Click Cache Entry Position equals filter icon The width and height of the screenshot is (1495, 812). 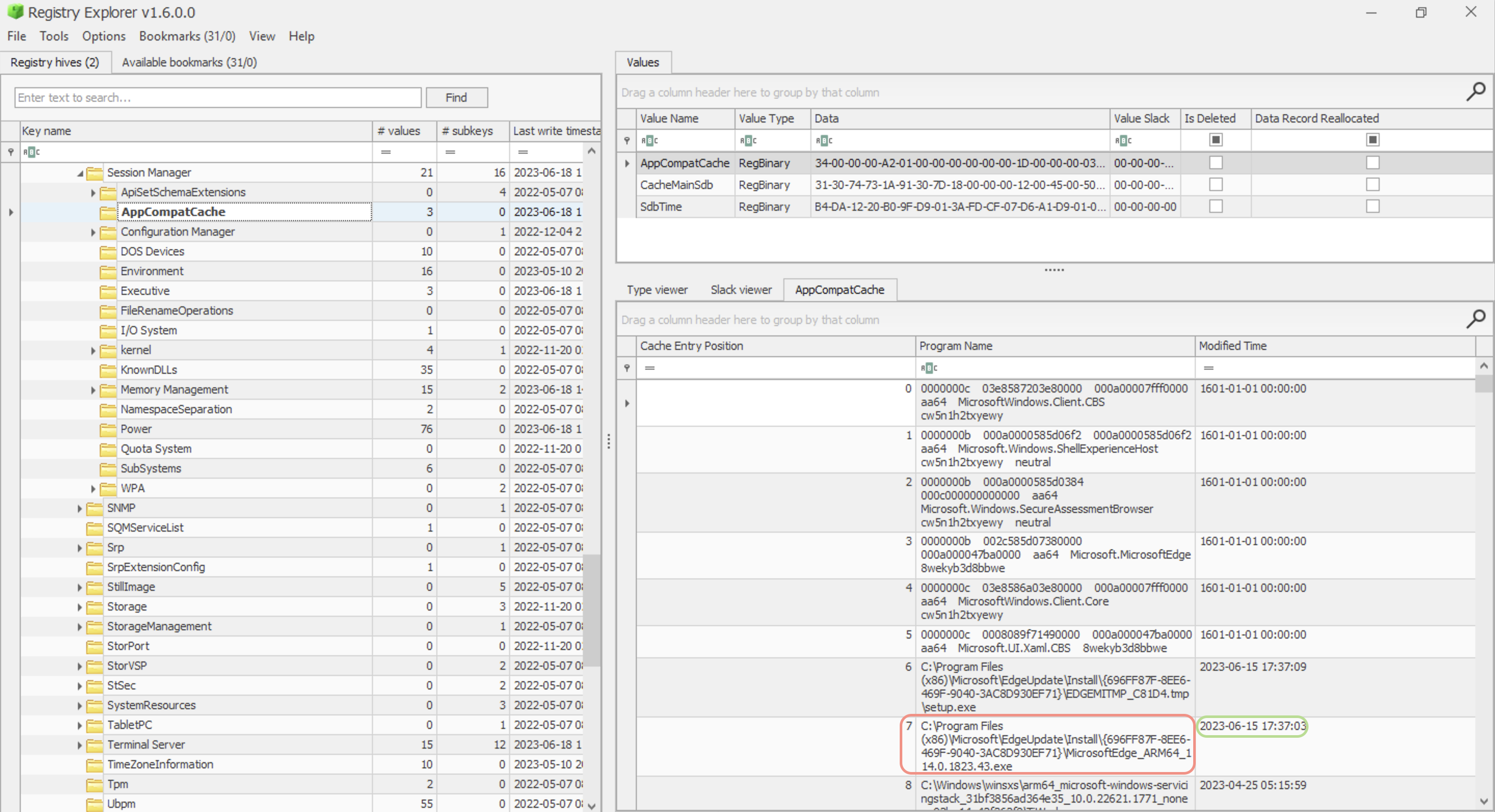(x=649, y=368)
